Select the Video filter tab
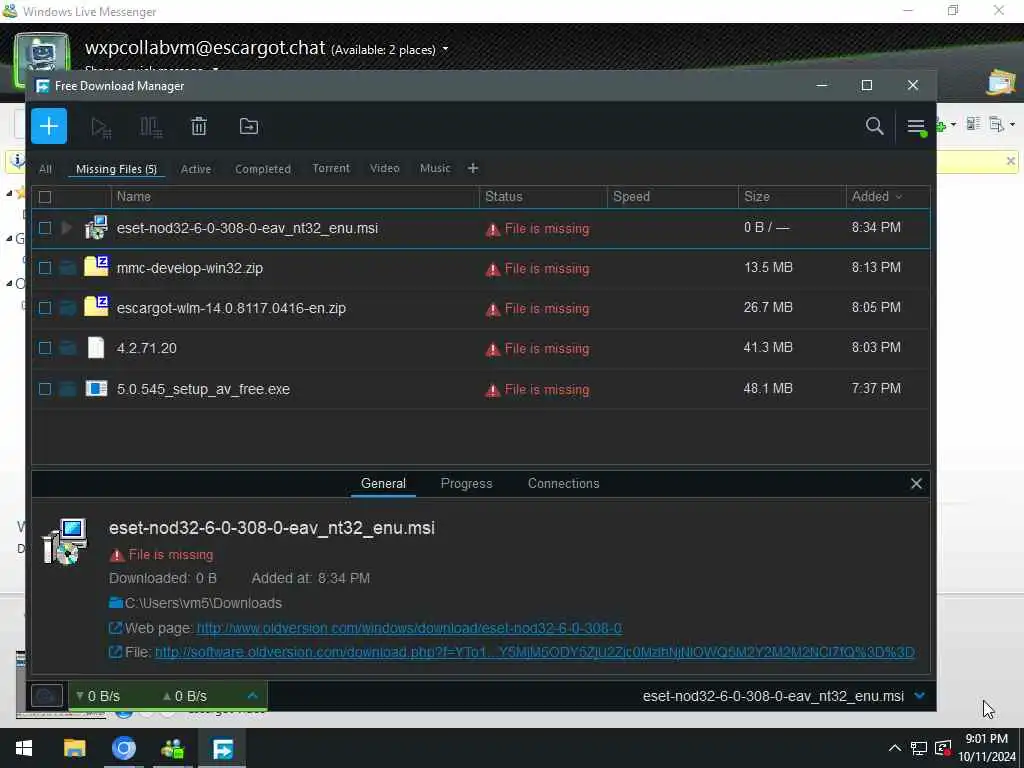Screen dimensions: 1024x768 [x=385, y=168]
